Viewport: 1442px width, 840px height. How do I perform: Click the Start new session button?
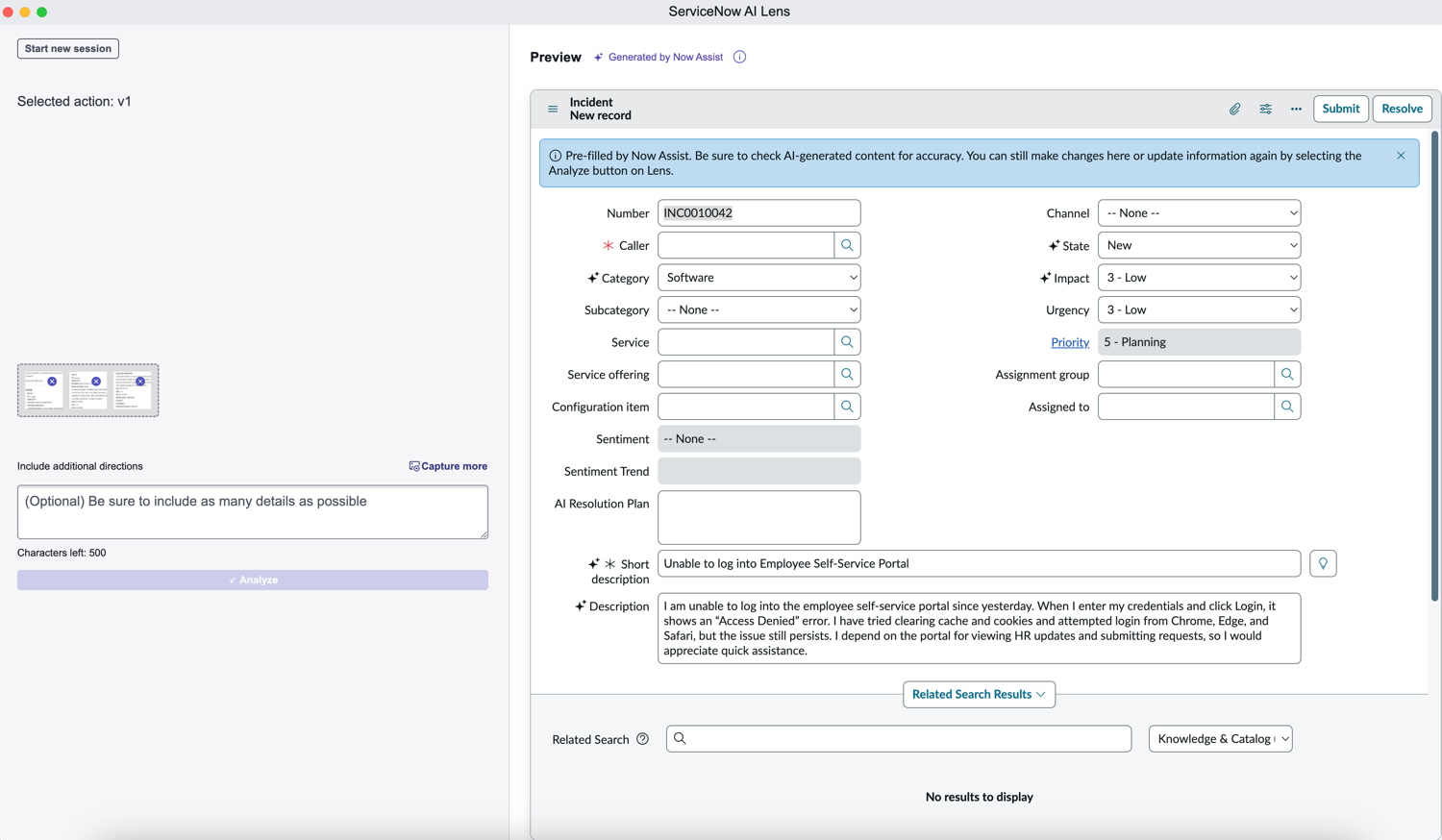coord(68,48)
